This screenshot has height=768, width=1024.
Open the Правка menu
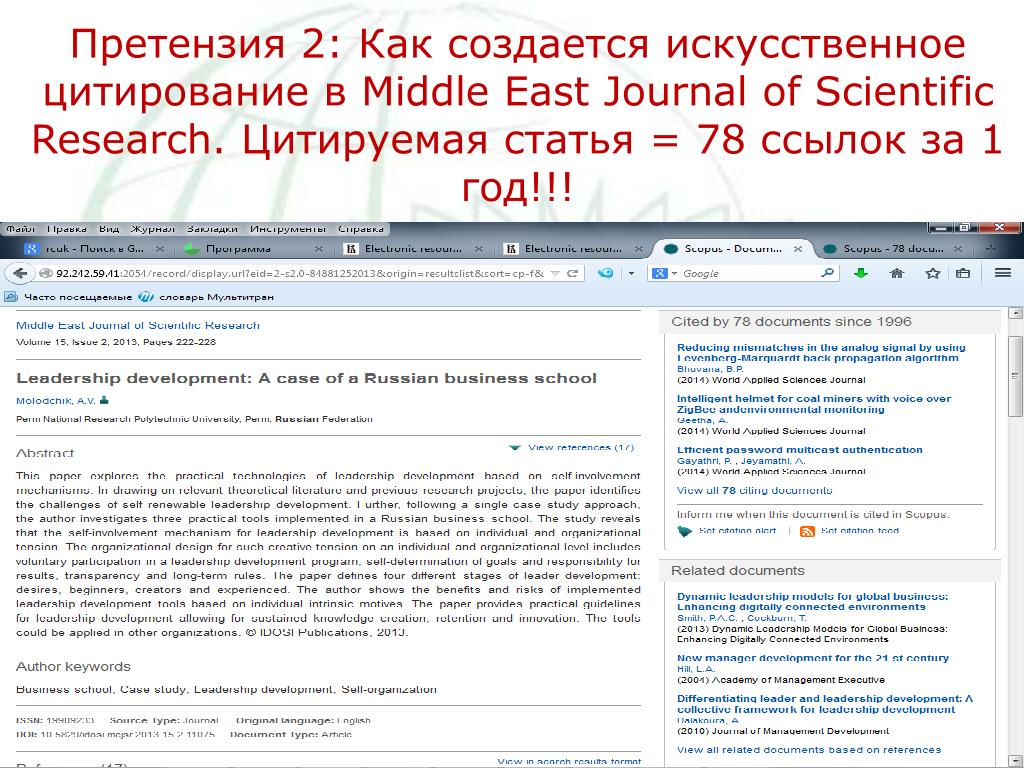[x=67, y=229]
